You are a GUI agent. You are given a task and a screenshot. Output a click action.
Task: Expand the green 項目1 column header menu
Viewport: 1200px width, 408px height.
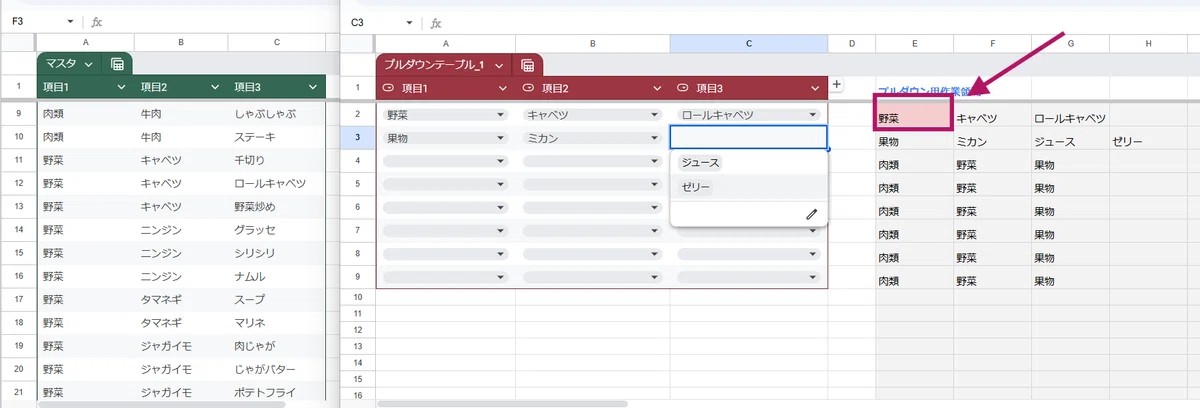click(122, 88)
